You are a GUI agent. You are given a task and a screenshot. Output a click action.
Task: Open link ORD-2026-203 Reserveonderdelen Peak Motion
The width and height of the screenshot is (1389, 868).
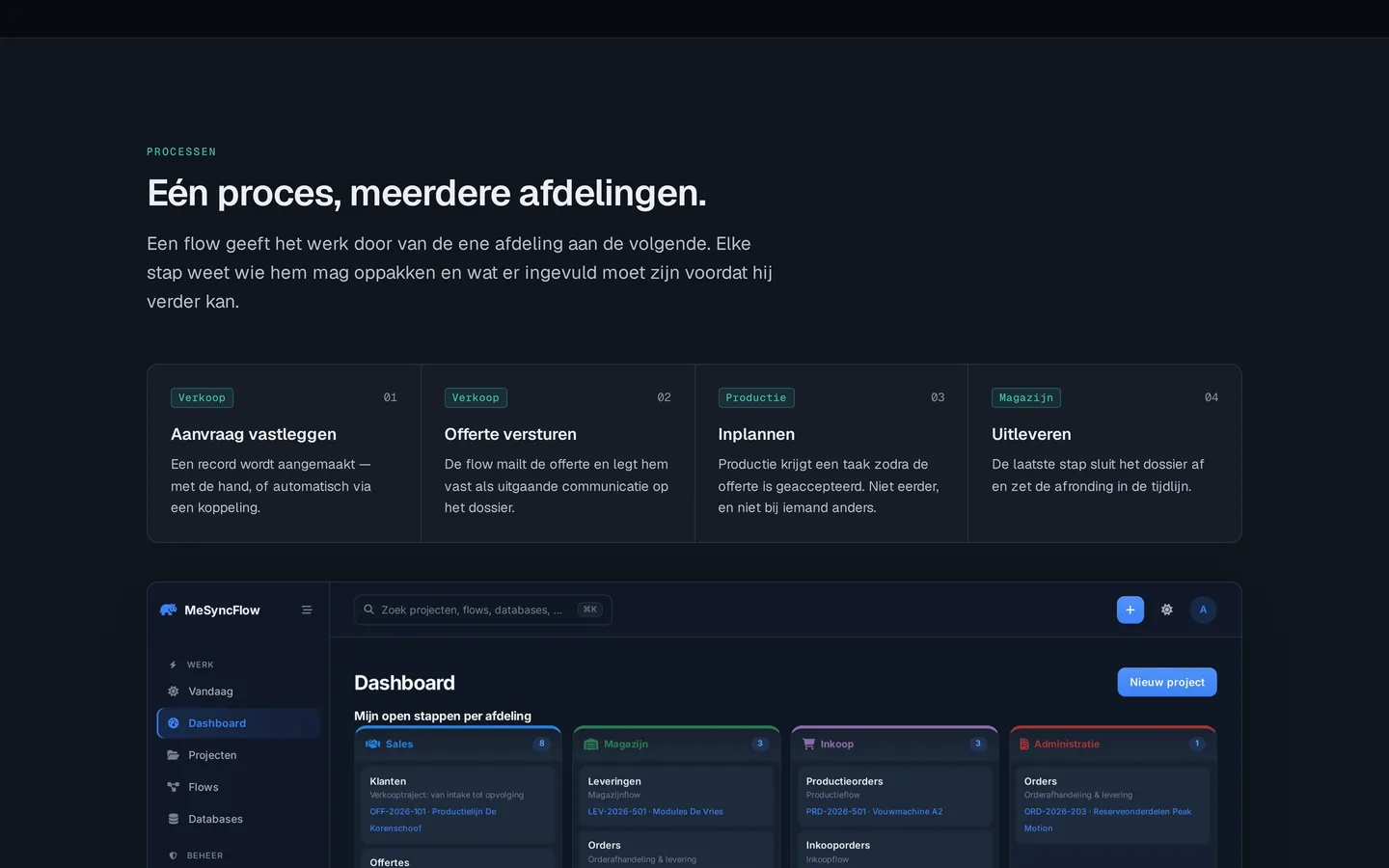[1107, 820]
